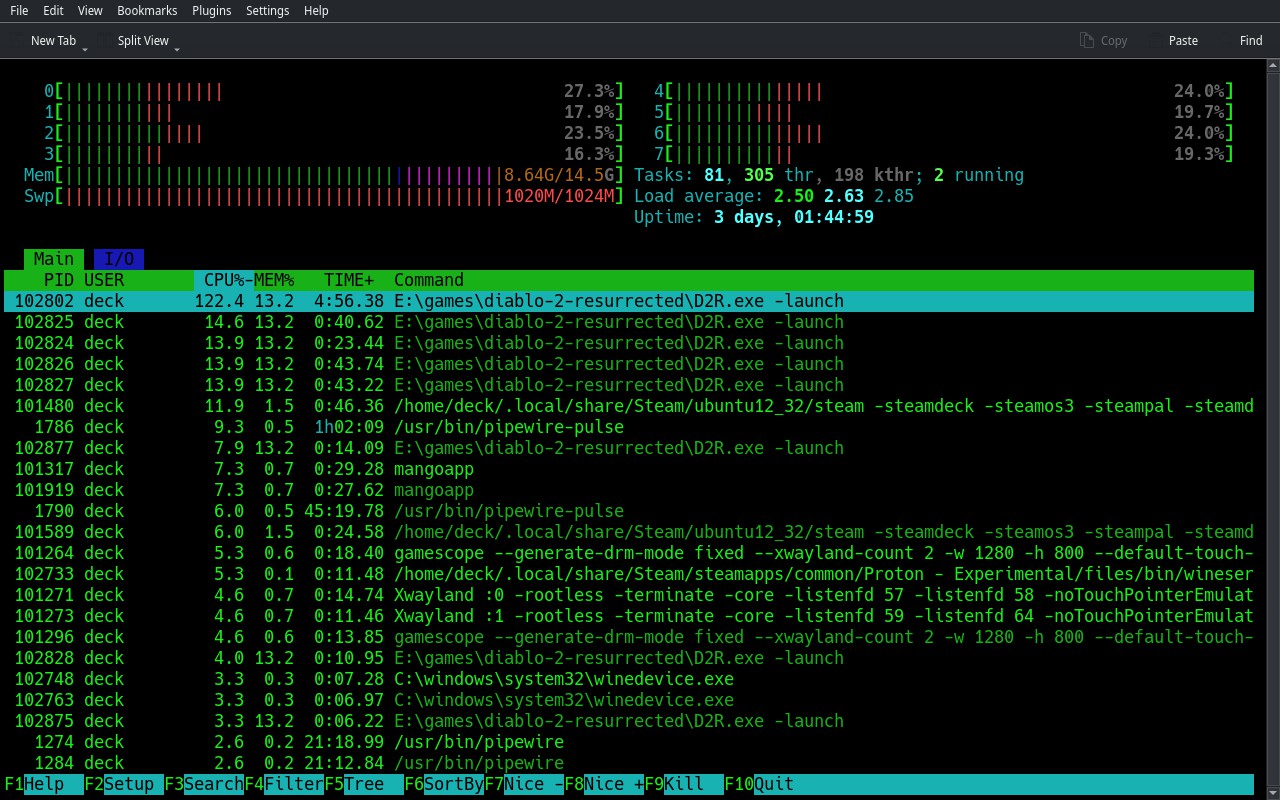
Task: Open the Settings menu
Action: 267,10
